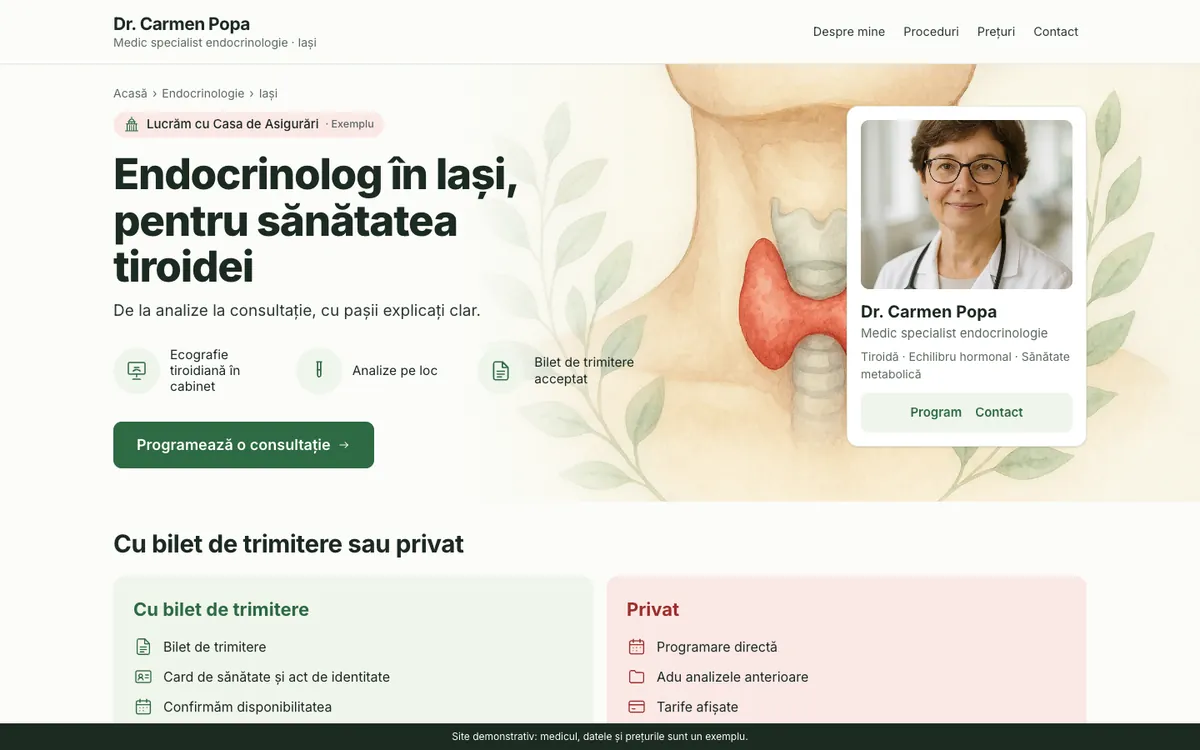Image resolution: width=1200 pixels, height=750 pixels.
Task: Click the Programare directă text
Action: (717, 647)
